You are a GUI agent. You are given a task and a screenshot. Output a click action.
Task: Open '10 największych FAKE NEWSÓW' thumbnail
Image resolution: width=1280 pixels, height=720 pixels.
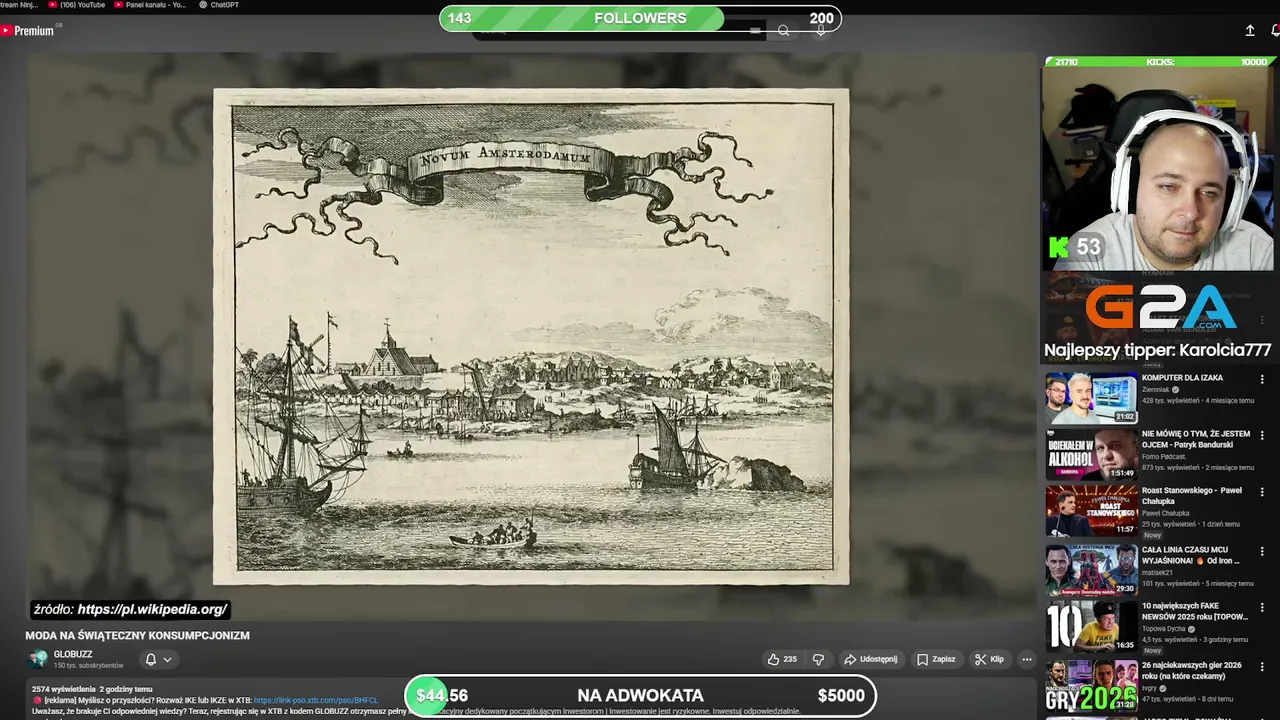(x=1092, y=626)
